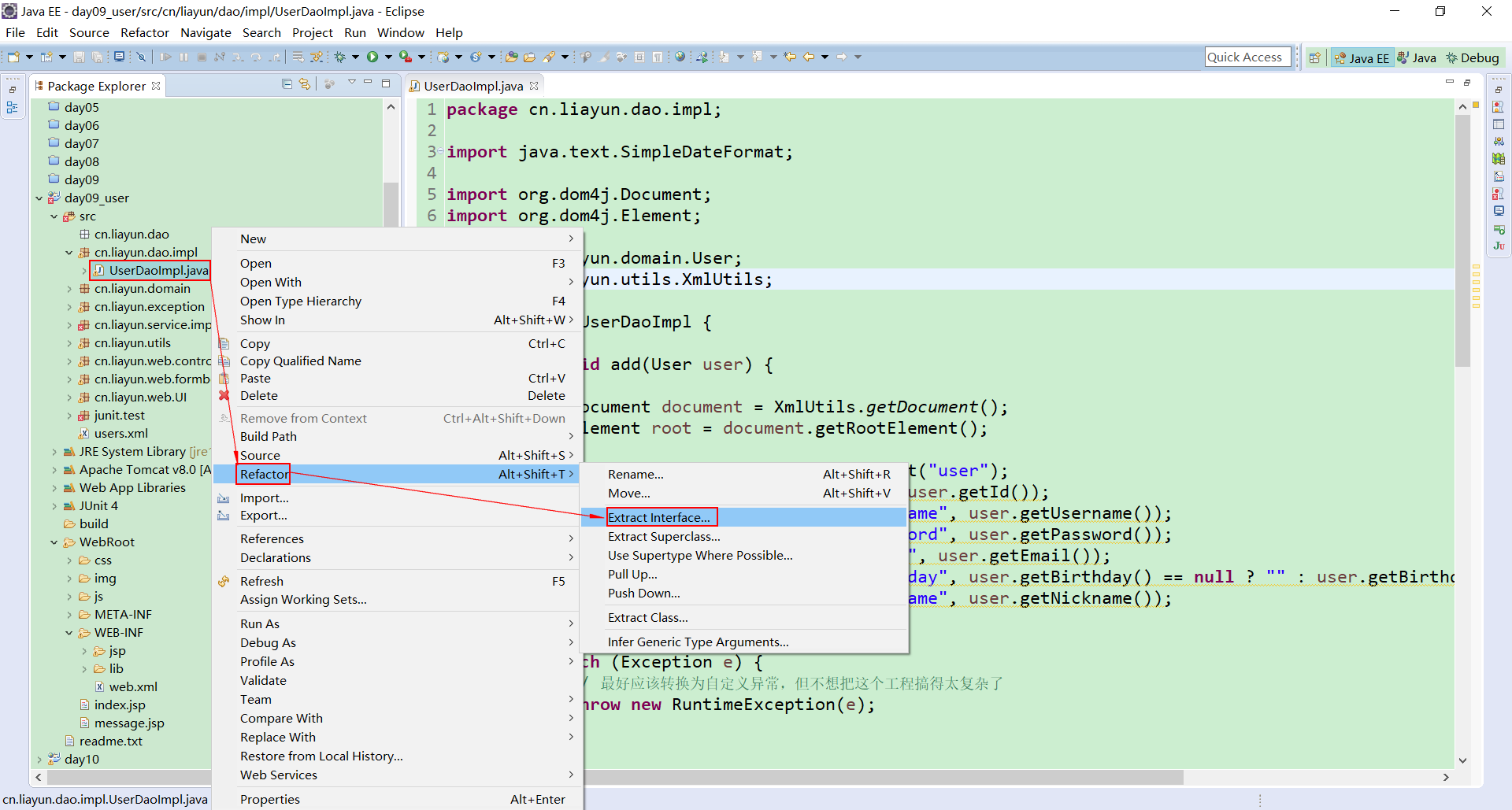Open the Console view icon on the right sidebar
The image size is (1512, 810).
point(1499,210)
